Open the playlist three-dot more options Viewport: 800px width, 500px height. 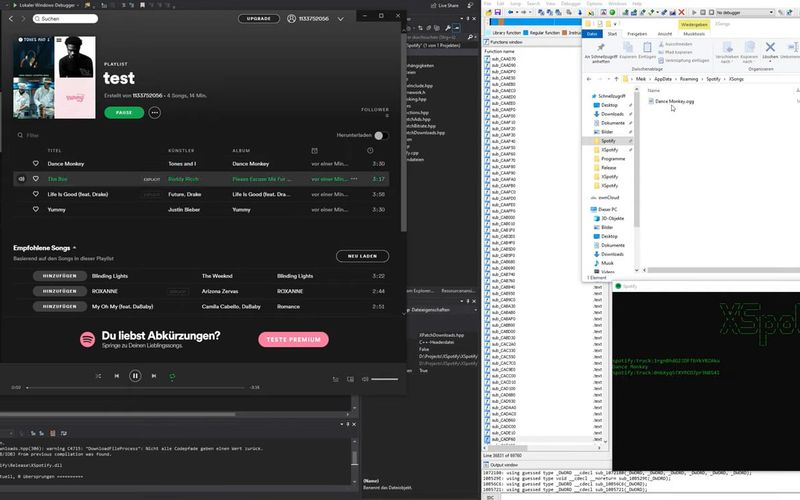pos(155,112)
